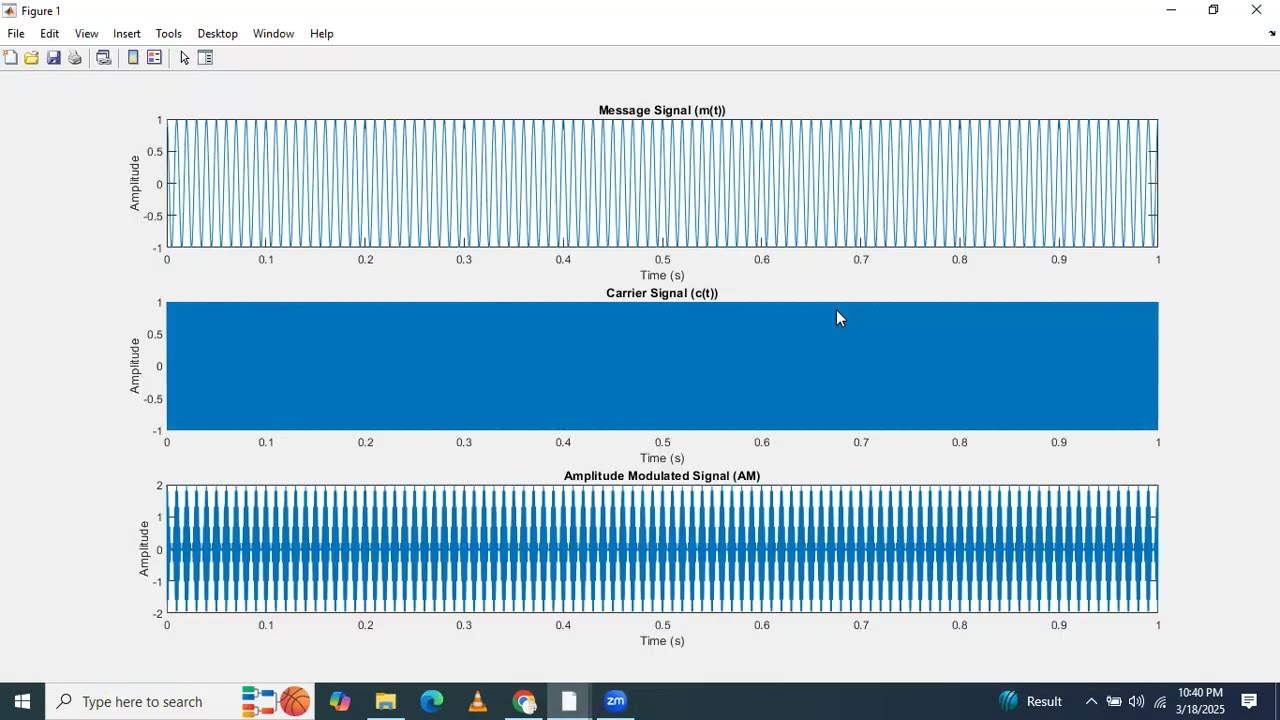
Task: Click the dock figure arrow at menu bar right
Action: (x=1272, y=34)
